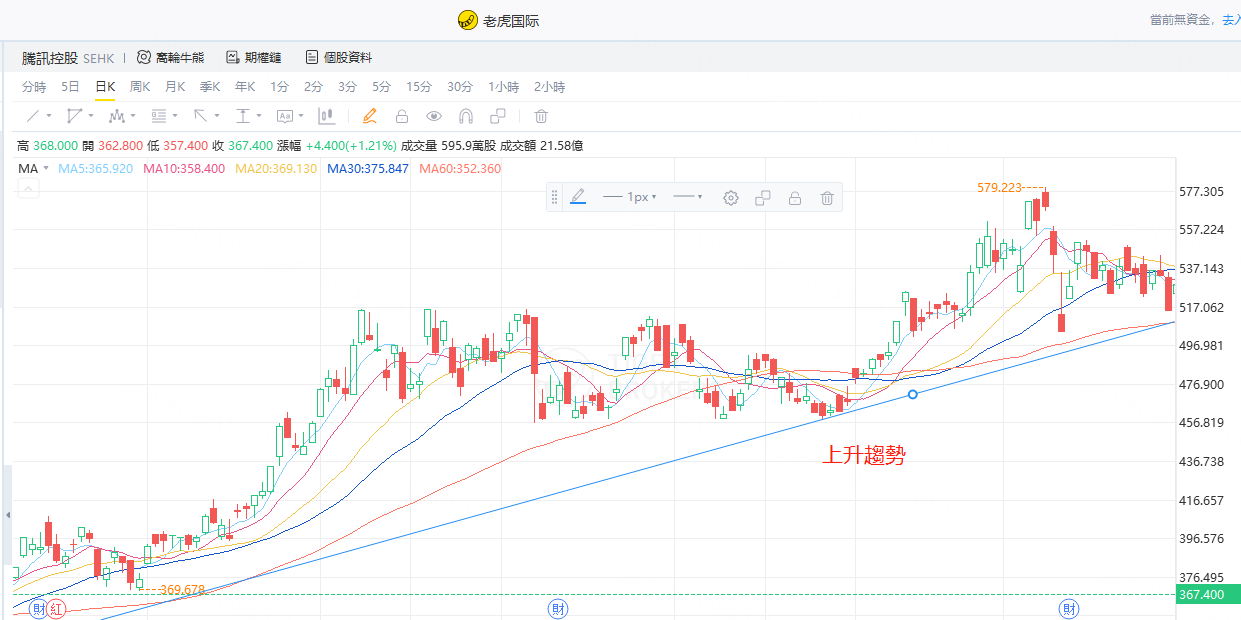Click the 紅 dividend event marker
This screenshot has height=620, width=1241.
click(x=57, y=608)
